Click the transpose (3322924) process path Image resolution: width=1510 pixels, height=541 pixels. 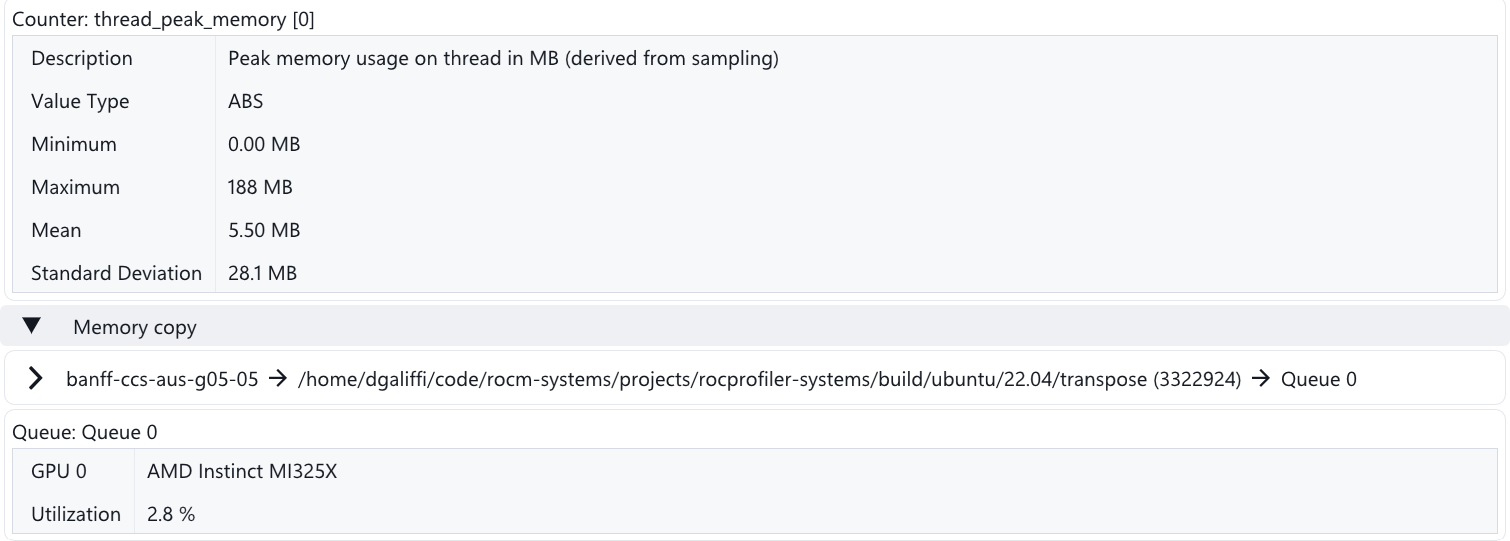point(770,379)
